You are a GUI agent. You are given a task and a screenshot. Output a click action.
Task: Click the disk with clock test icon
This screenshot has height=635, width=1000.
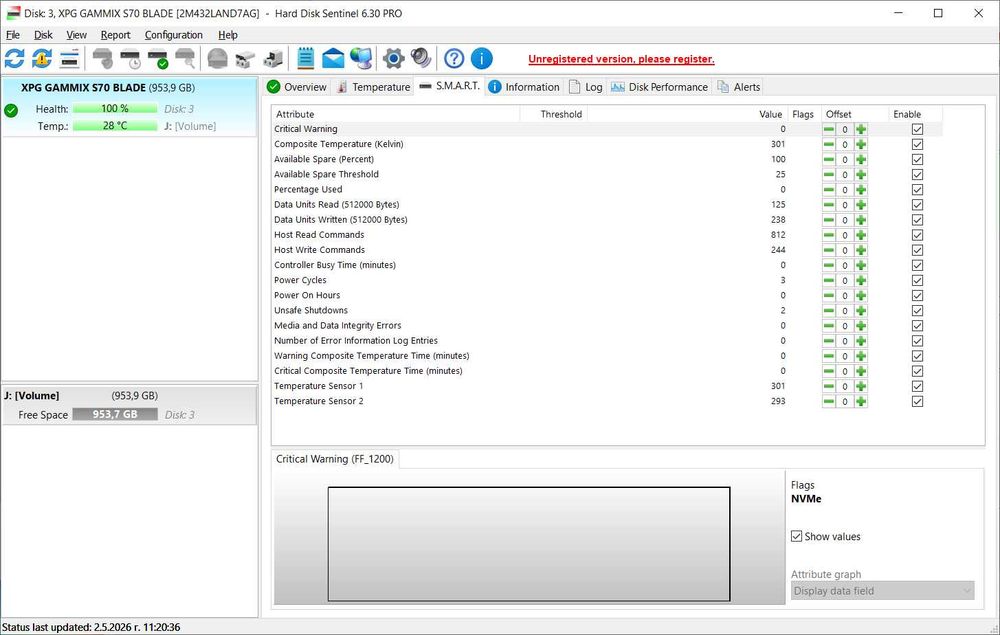[130, 59]
